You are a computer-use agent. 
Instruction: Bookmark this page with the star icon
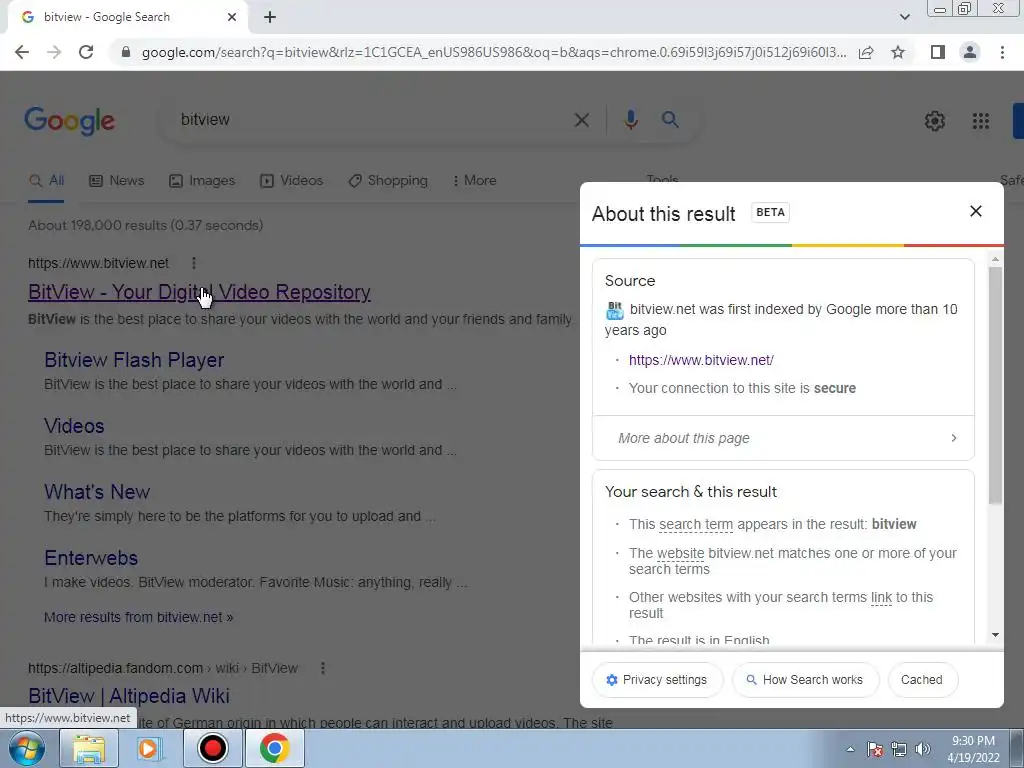[x=898, y=52]
